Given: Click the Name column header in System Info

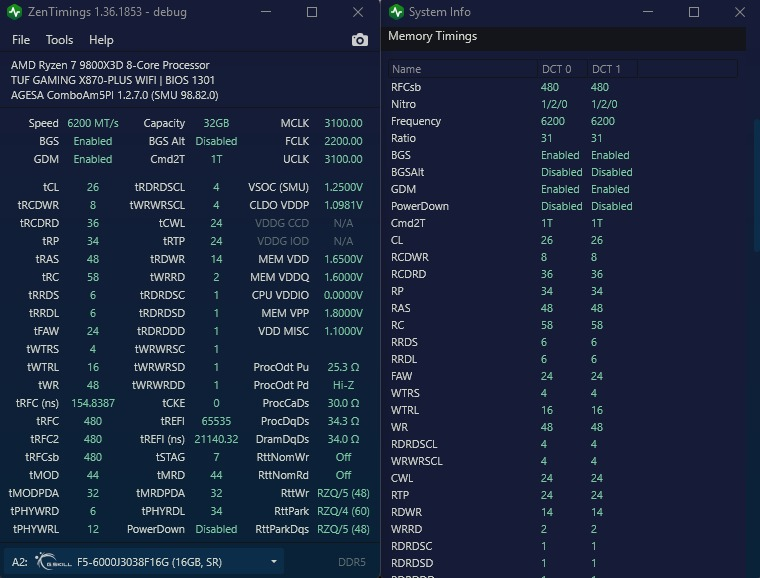Looking at the screenshot, I should 462,69.
